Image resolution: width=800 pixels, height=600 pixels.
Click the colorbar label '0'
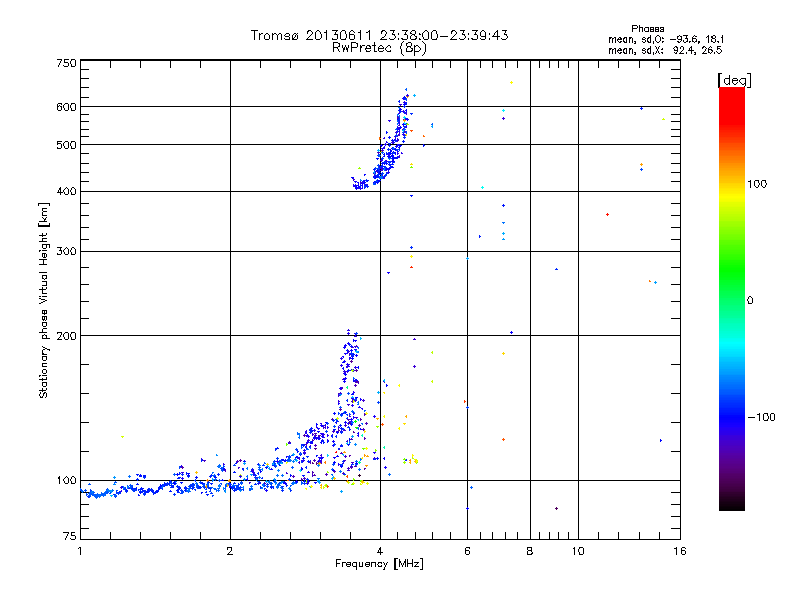click(749, 301)
